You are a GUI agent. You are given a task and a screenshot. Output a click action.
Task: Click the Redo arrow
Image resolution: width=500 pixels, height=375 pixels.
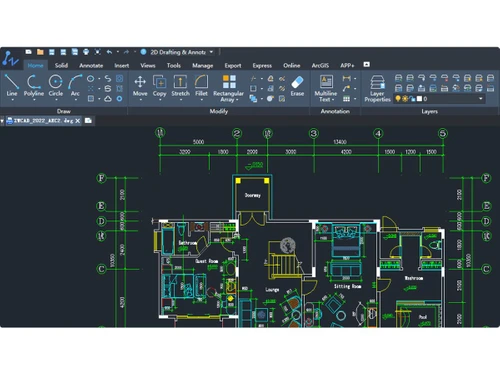pos(126,52)
